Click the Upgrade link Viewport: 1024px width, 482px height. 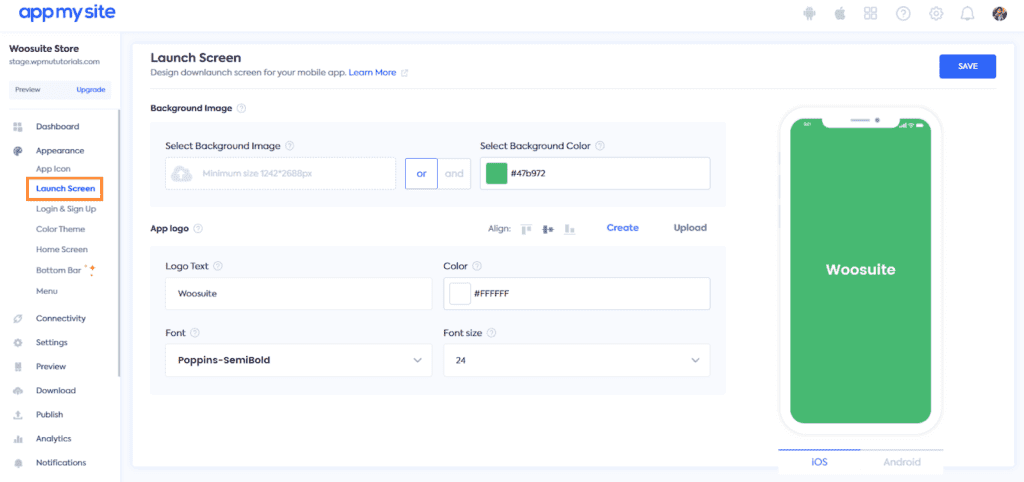90,90
